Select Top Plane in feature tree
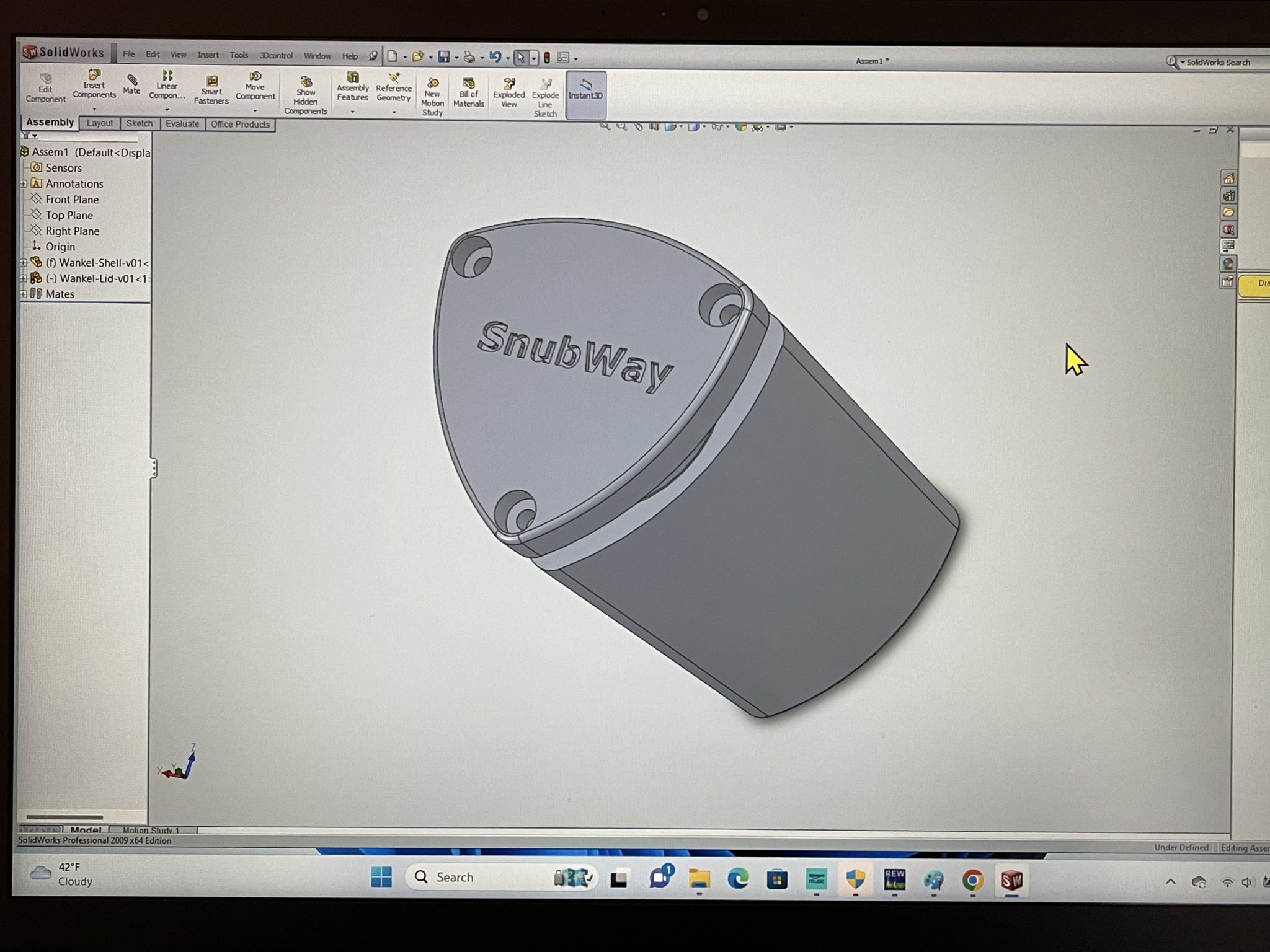The height and width of the screenshot is (952, 1270). coord(69,215)
